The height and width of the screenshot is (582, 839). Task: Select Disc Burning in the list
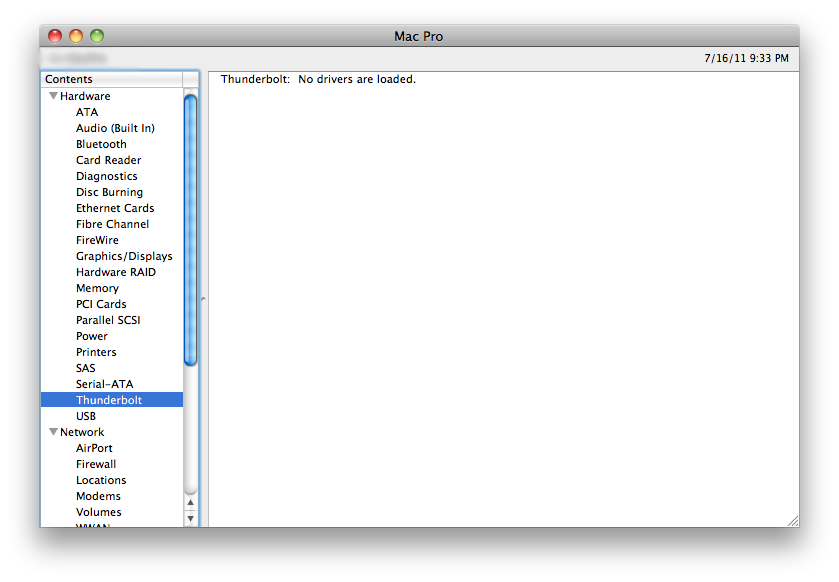coord(109,192)
